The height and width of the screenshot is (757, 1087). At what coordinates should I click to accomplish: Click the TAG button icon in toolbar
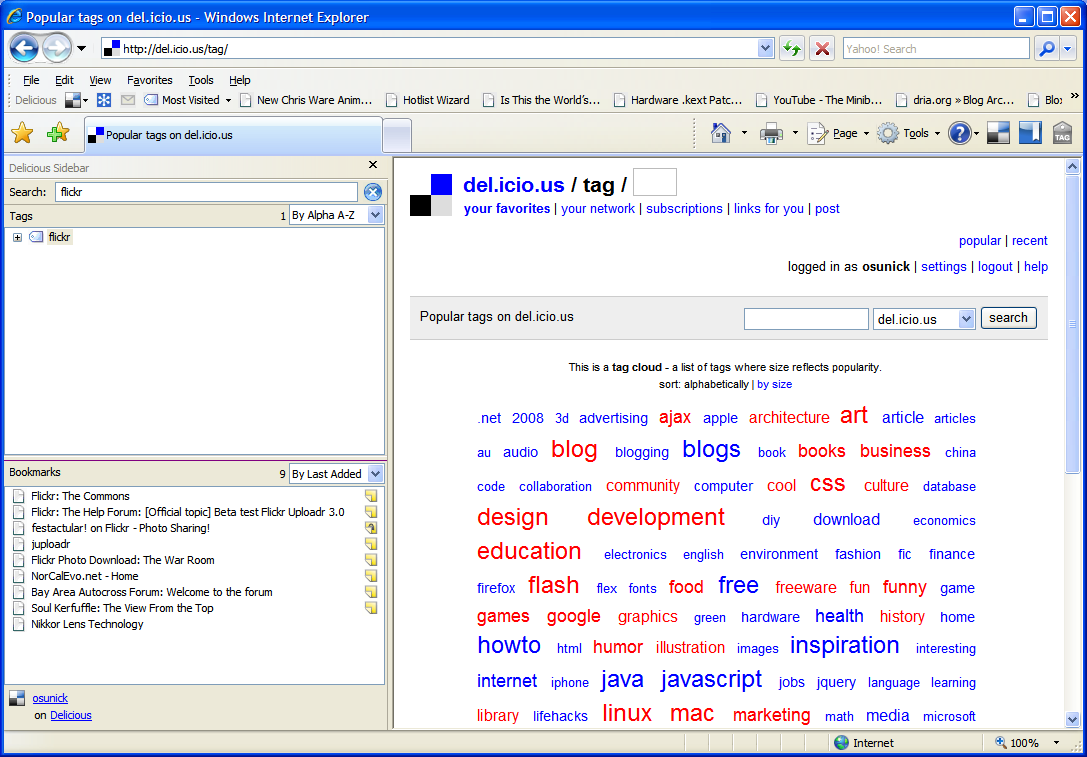1062,133
